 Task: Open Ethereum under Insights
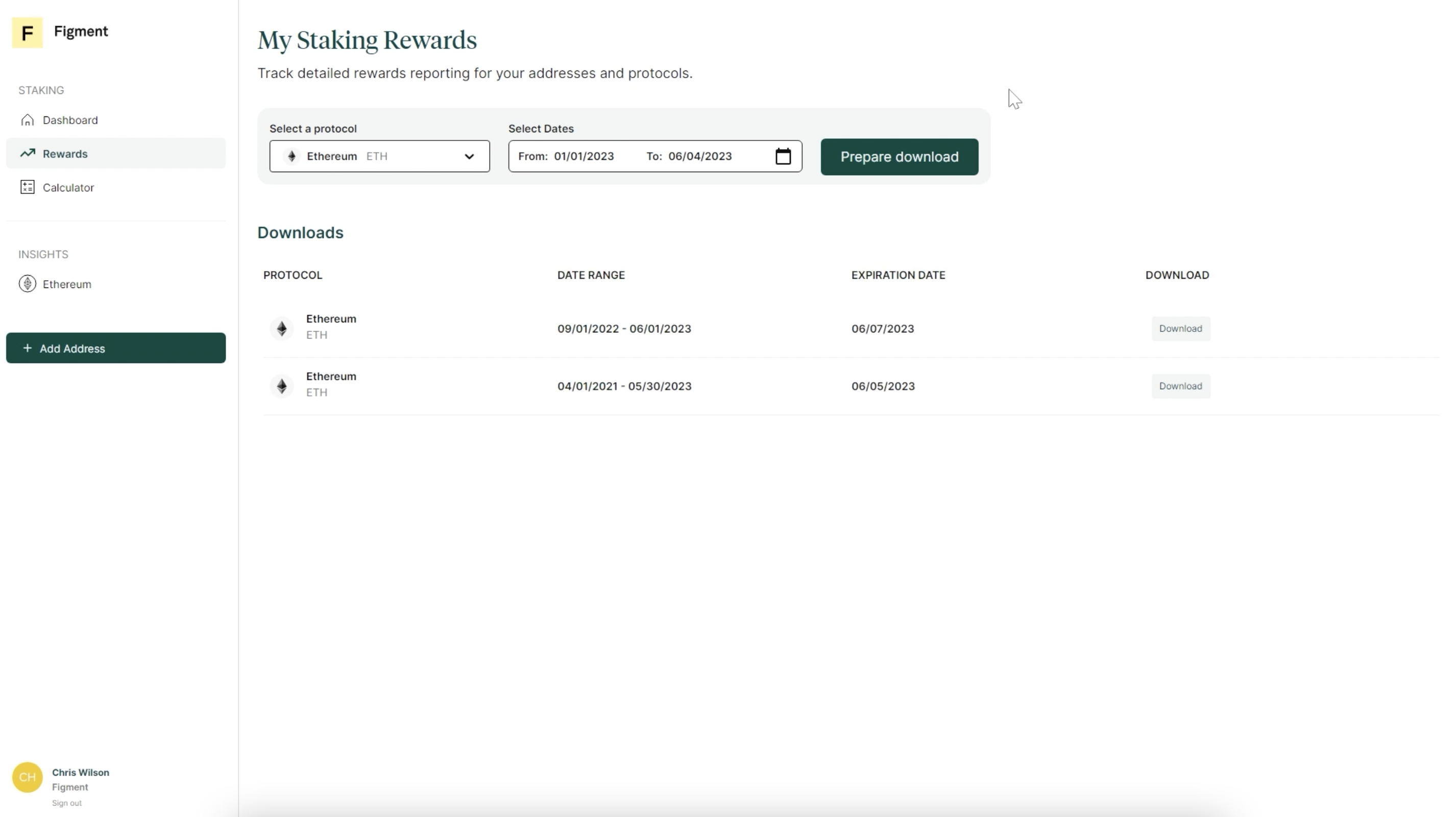click(x=116, y=284)
